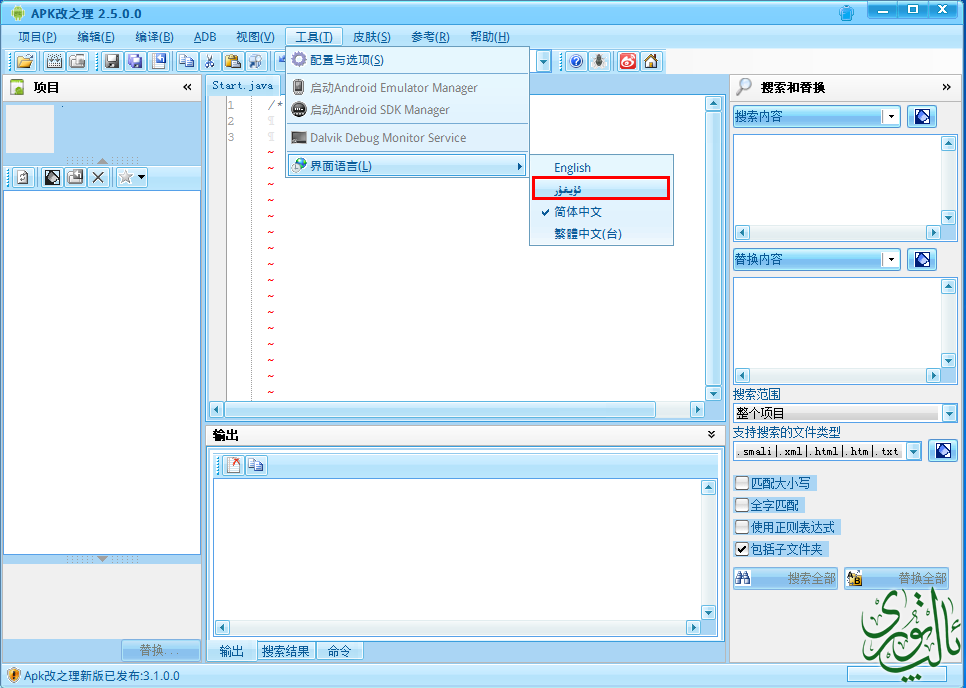
Task: Click the open folder toolbar icon
Action: pyautogui.click(x=25, y=62)
